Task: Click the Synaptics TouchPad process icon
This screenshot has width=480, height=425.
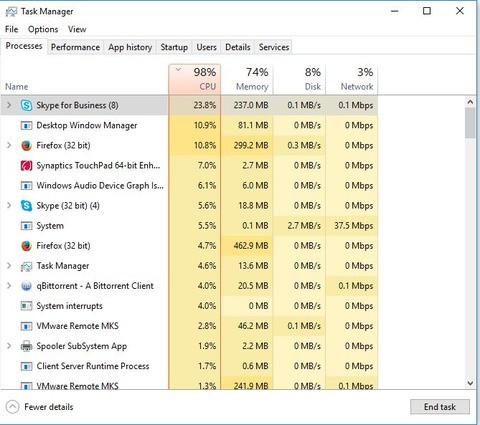Action: pyautogui.click(x=26, y=166)
